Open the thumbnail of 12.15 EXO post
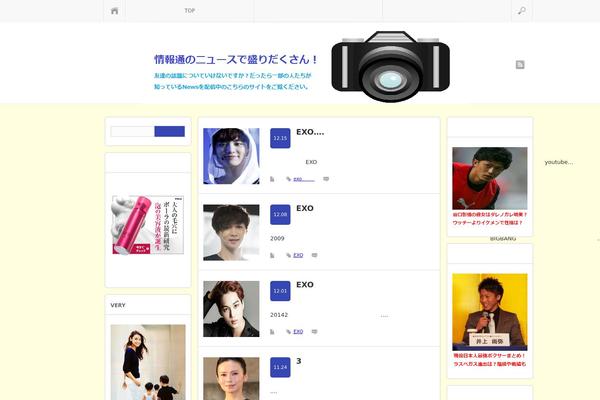Viewport: 600px width, 400px height. (231, 156)
